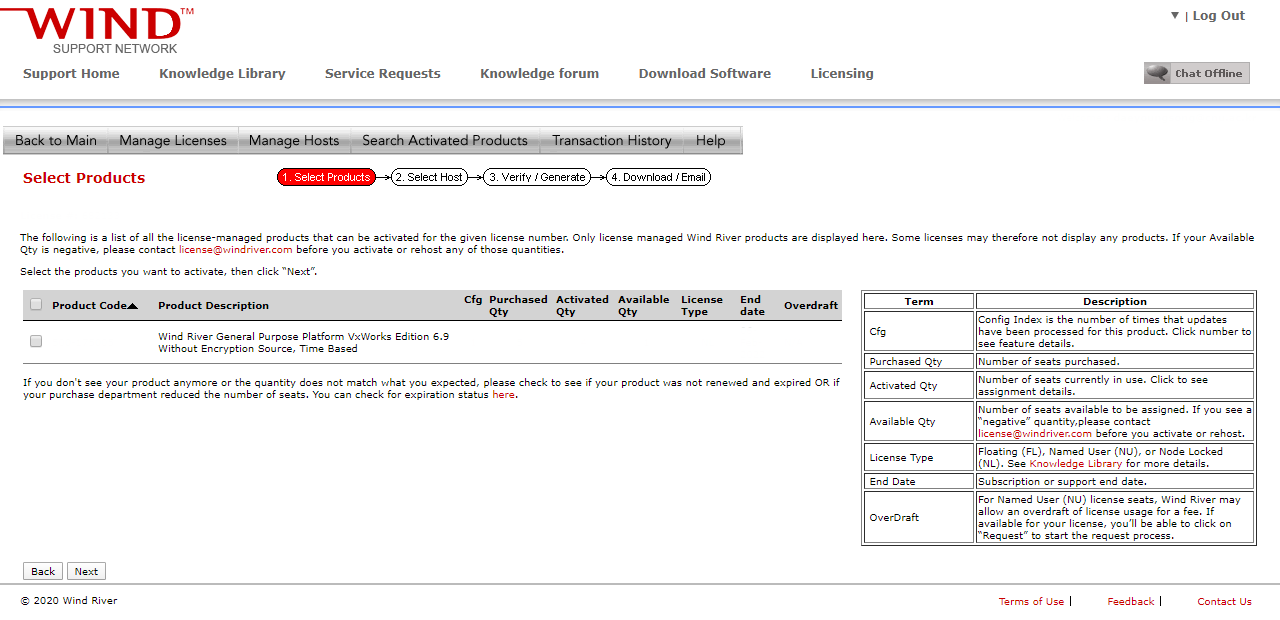
Task: Open the Manage Licenses tab
Action: pos(173,141)
